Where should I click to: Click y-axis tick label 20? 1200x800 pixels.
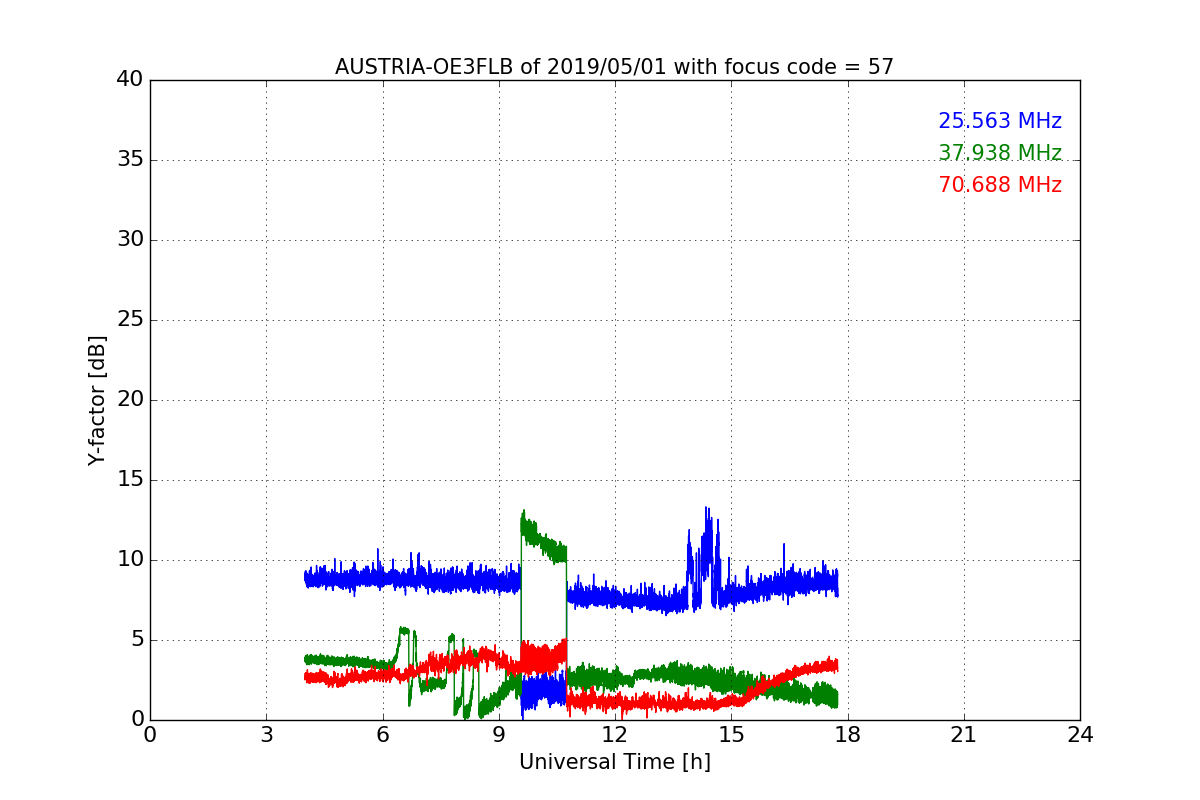130,400
